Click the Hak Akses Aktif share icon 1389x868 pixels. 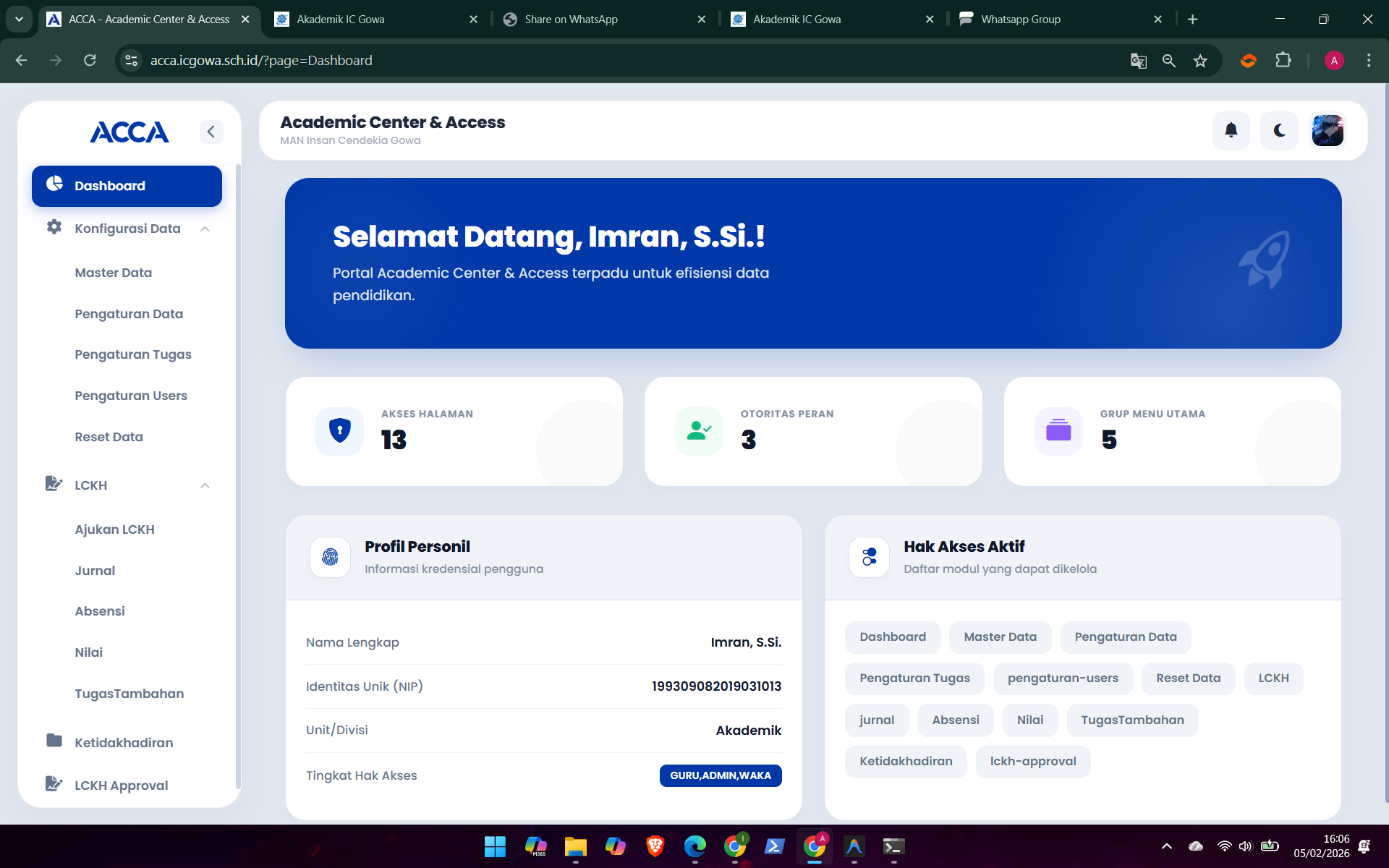point(869,557)
